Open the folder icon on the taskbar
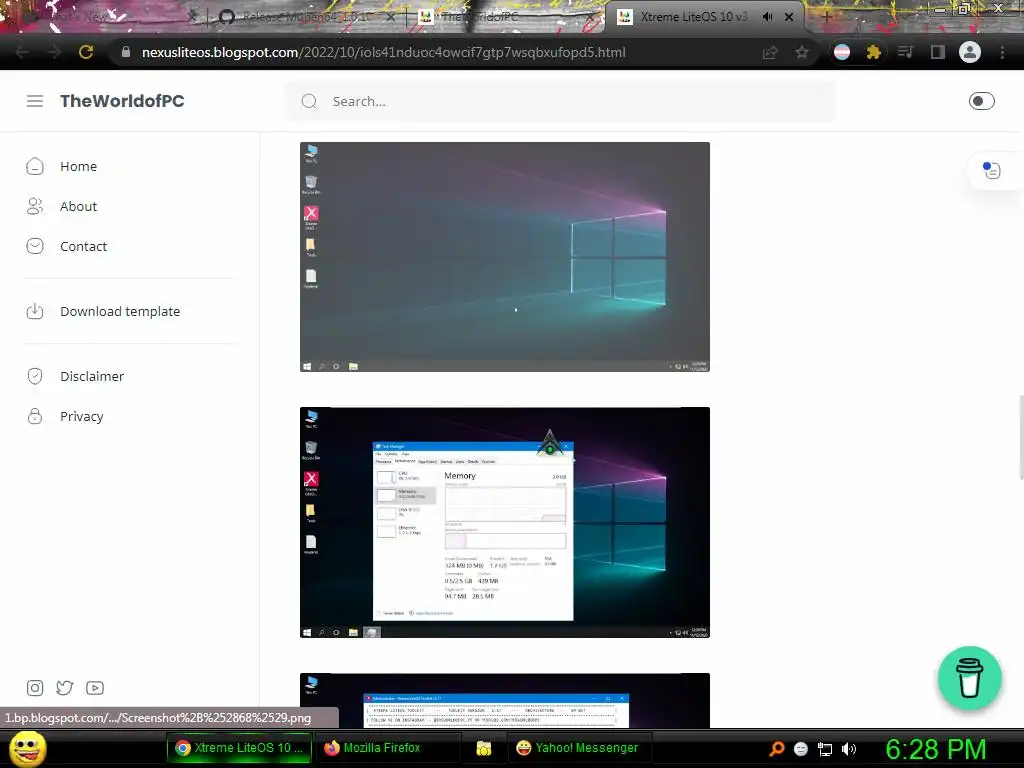 [x=483, y=748]
